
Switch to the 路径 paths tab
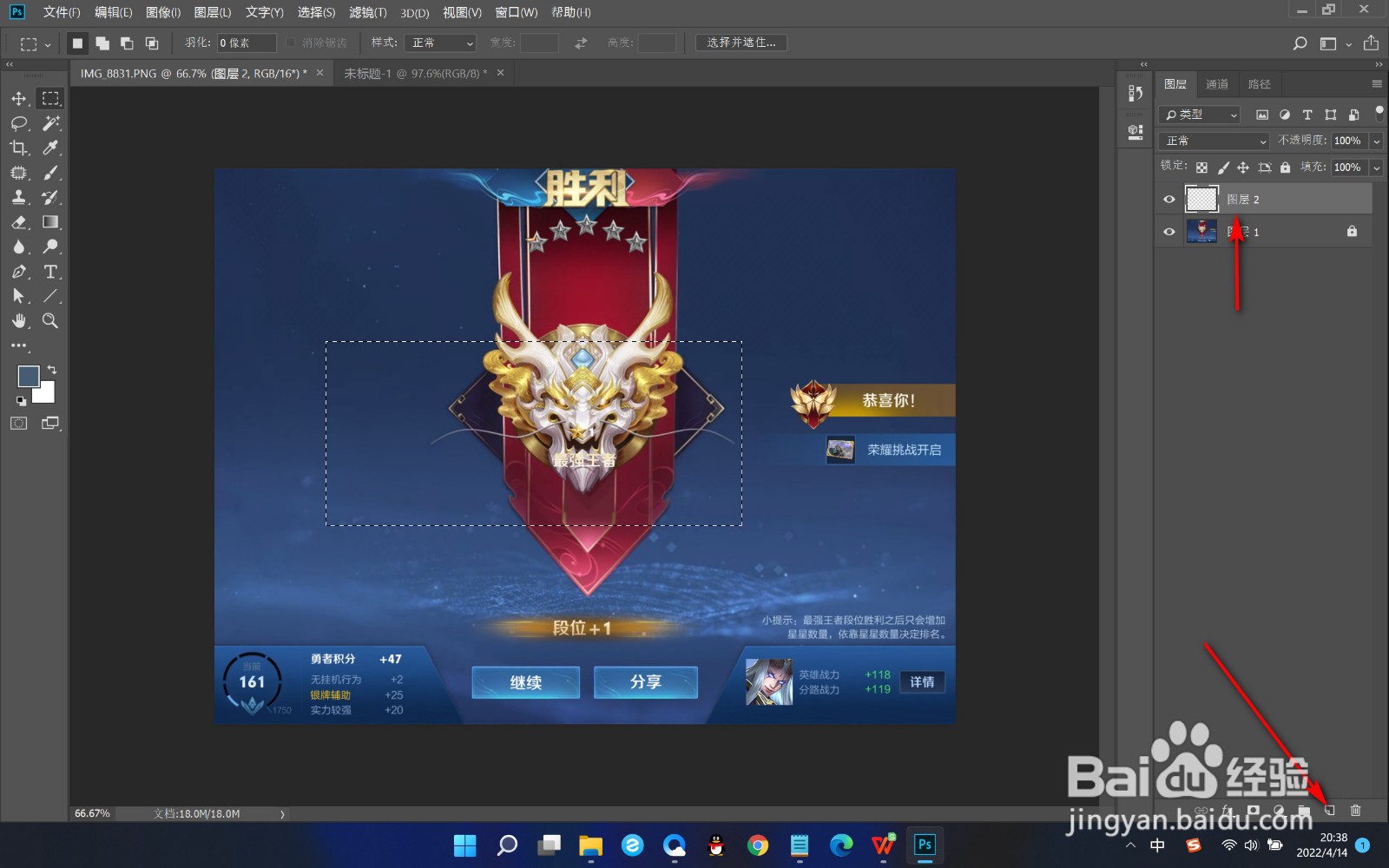click(1260, 84)
